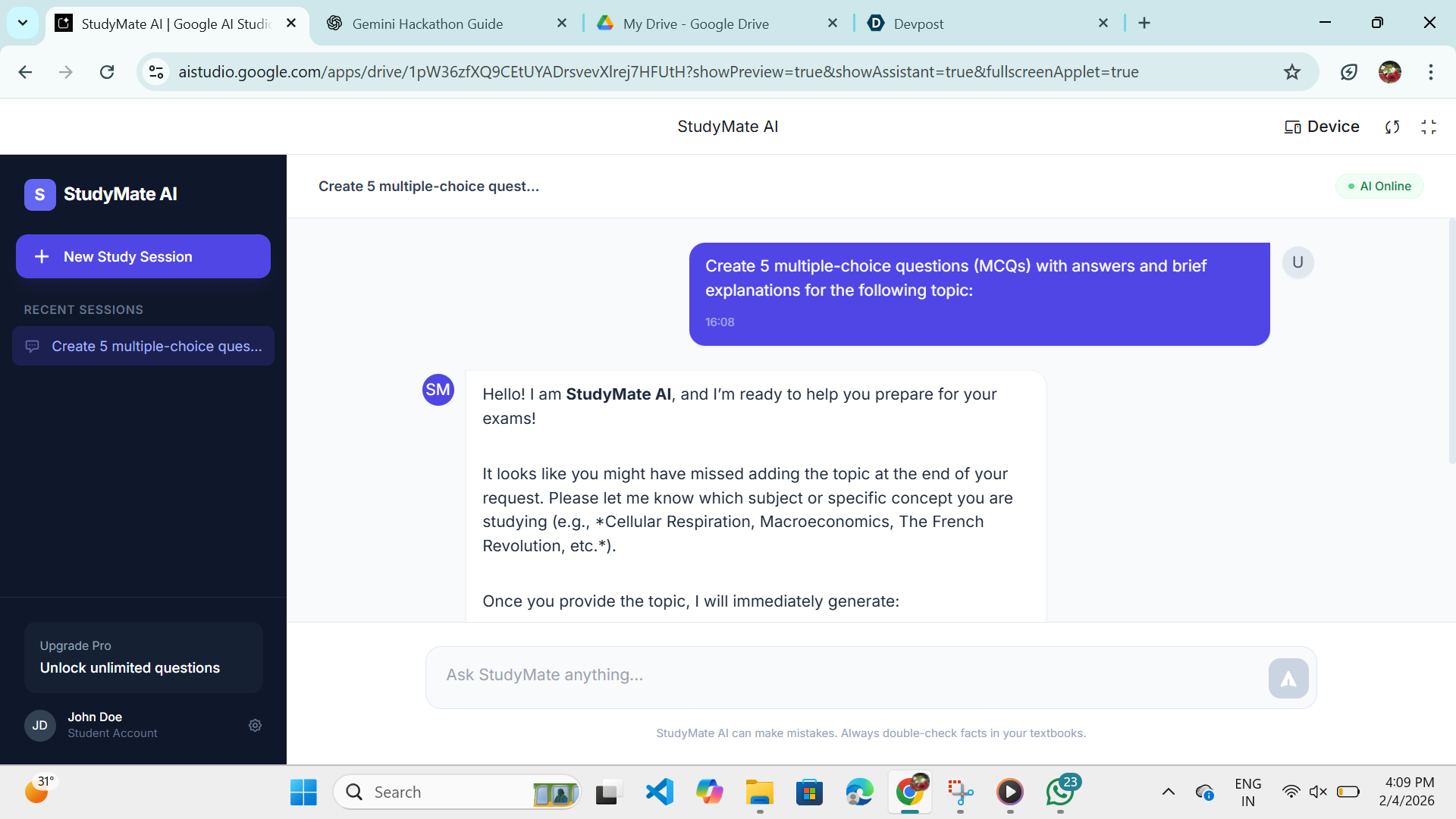The width and height of the screenshot is (1456, 819).
Task: Click the send message arrow button
Action: coord(1288,678)
